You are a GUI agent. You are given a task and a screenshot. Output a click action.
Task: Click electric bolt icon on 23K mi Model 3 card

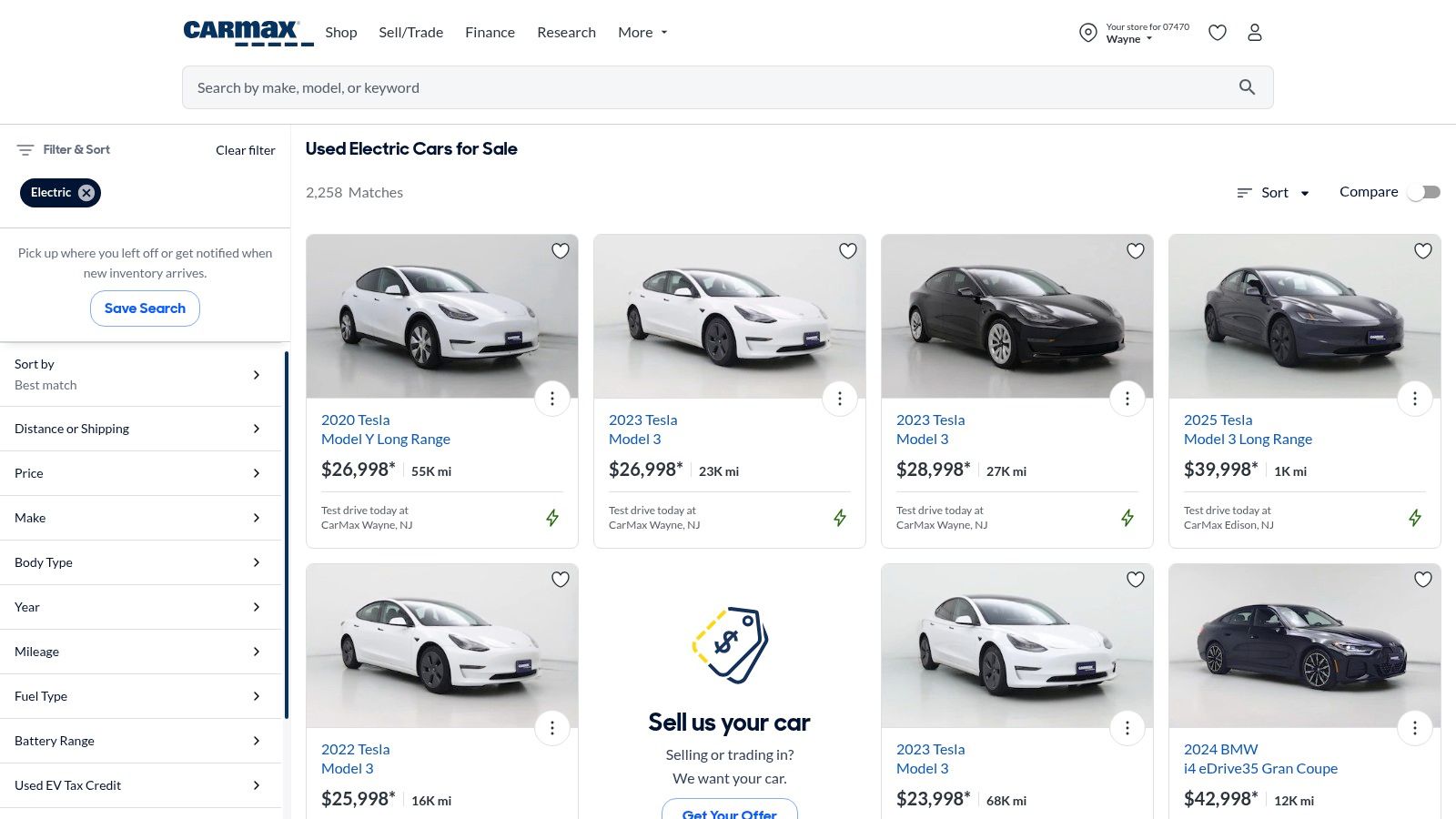pyautogui.click(x=840, y=518)
